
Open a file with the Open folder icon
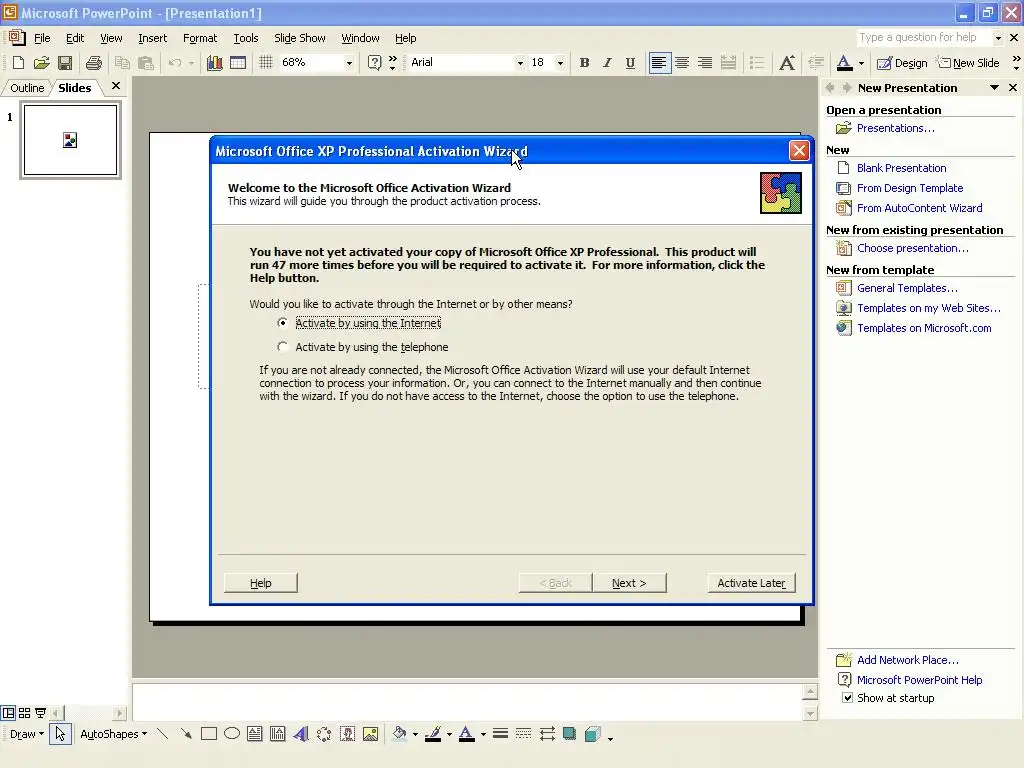coord(42,63)
